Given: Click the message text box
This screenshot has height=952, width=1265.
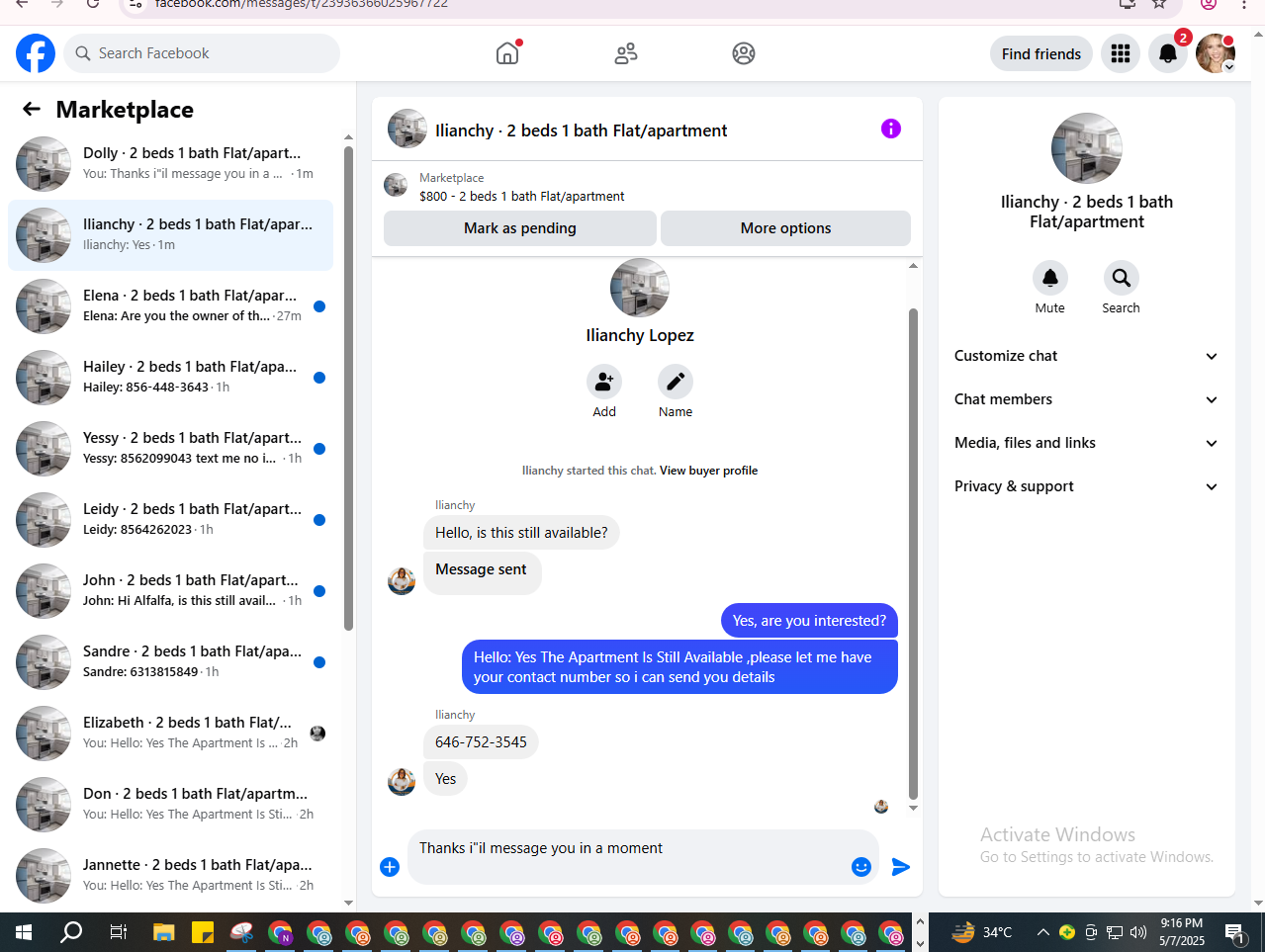Looking at the screenshot, I should (628, 857).
